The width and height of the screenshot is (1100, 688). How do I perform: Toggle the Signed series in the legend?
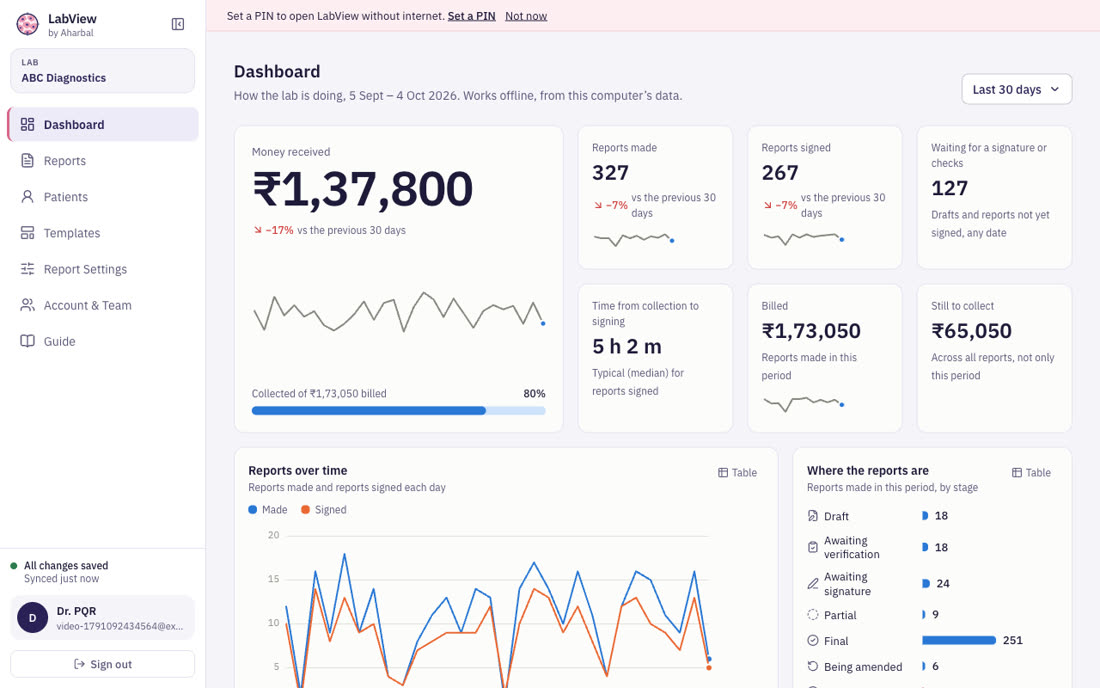tap(323, 510)
